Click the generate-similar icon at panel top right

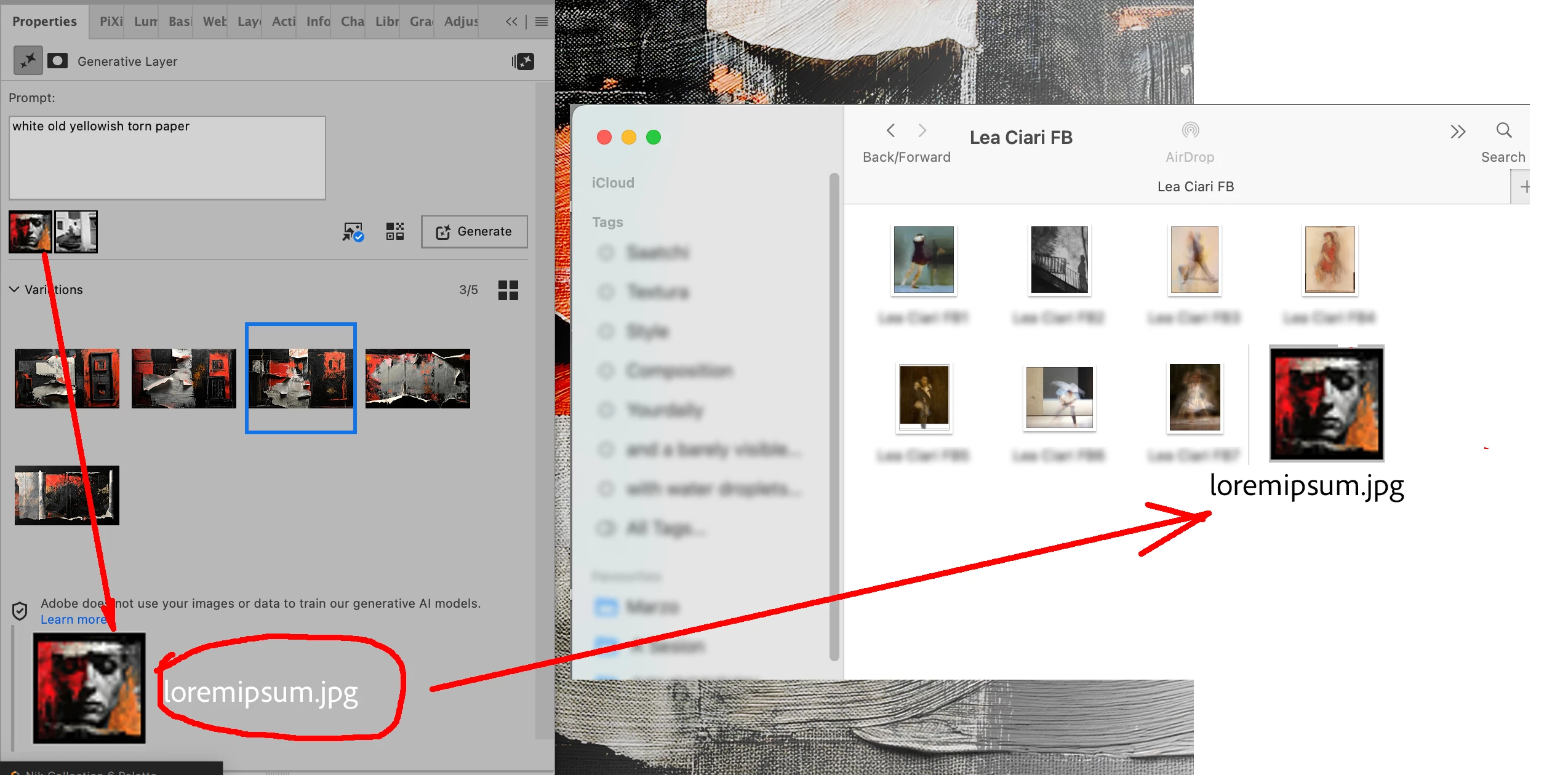tap(523, 61)
